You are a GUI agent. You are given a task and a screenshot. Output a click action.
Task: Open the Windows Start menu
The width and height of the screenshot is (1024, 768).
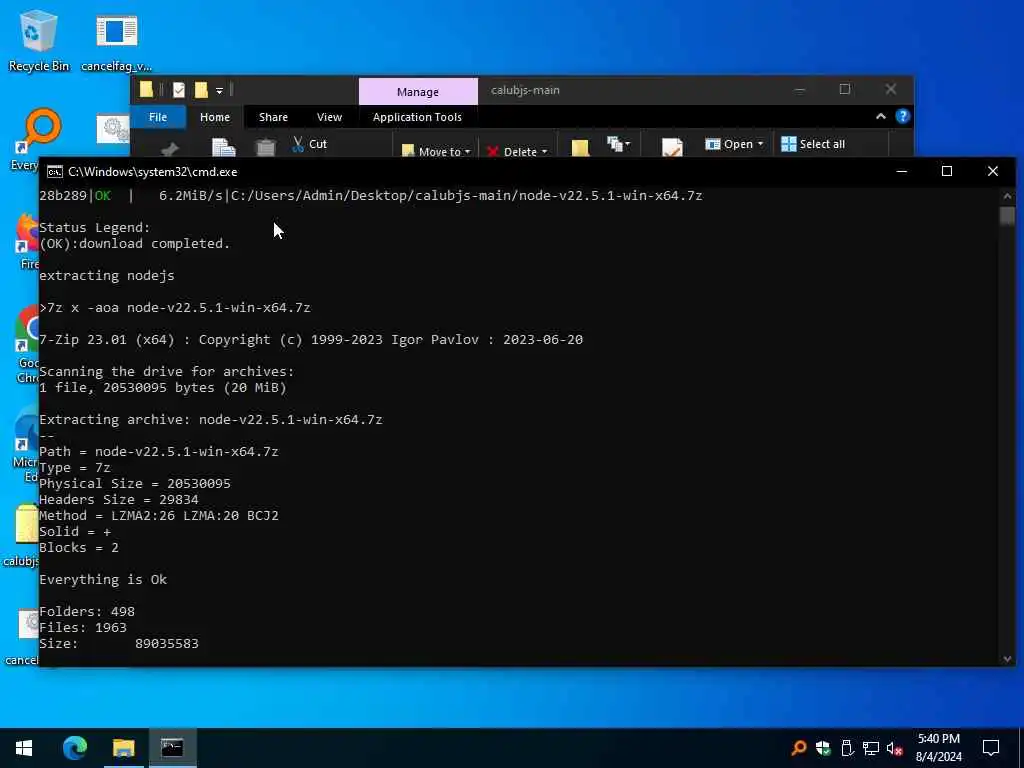pyautogui.click(x=24, y=748)
